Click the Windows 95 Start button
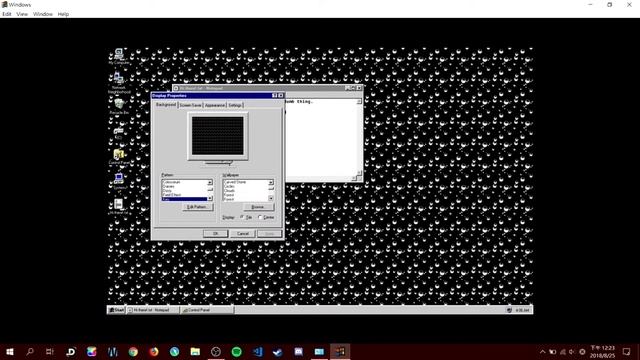The image size is (640, 360). tap(116, 310)
